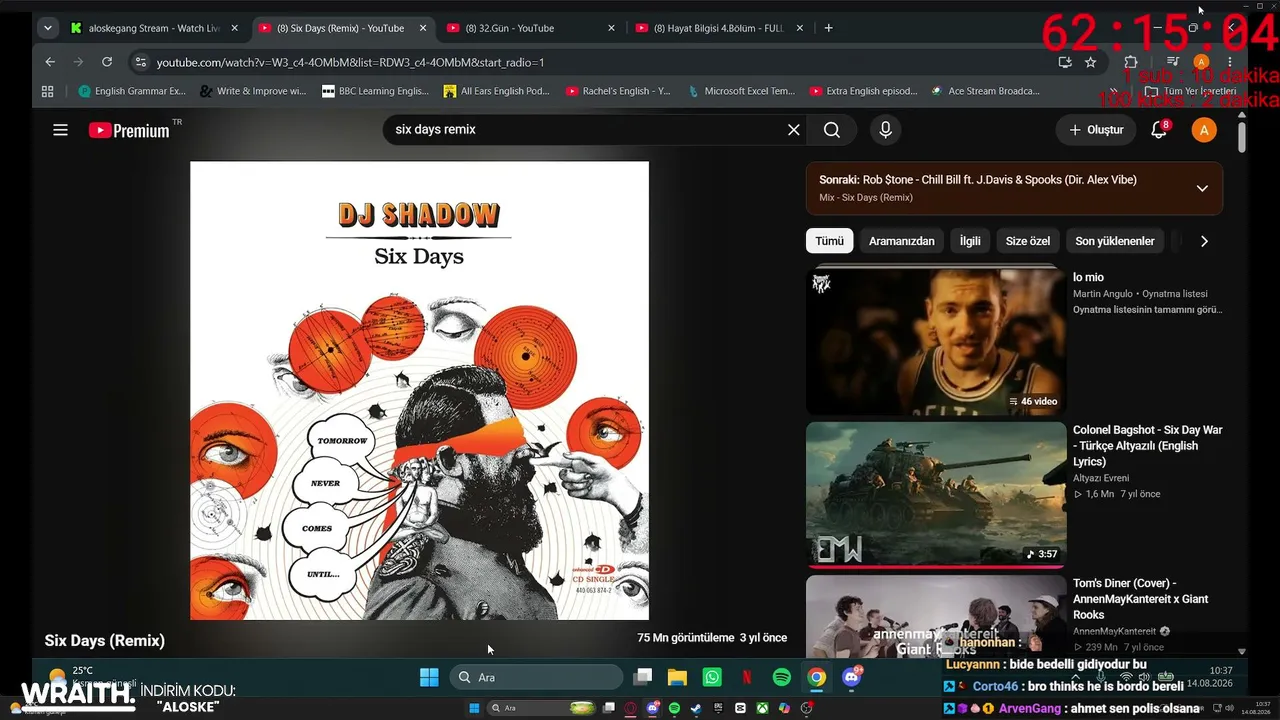The image size is (1280, 720).
Task: Clear the search box with X
Action: [794, 130]
